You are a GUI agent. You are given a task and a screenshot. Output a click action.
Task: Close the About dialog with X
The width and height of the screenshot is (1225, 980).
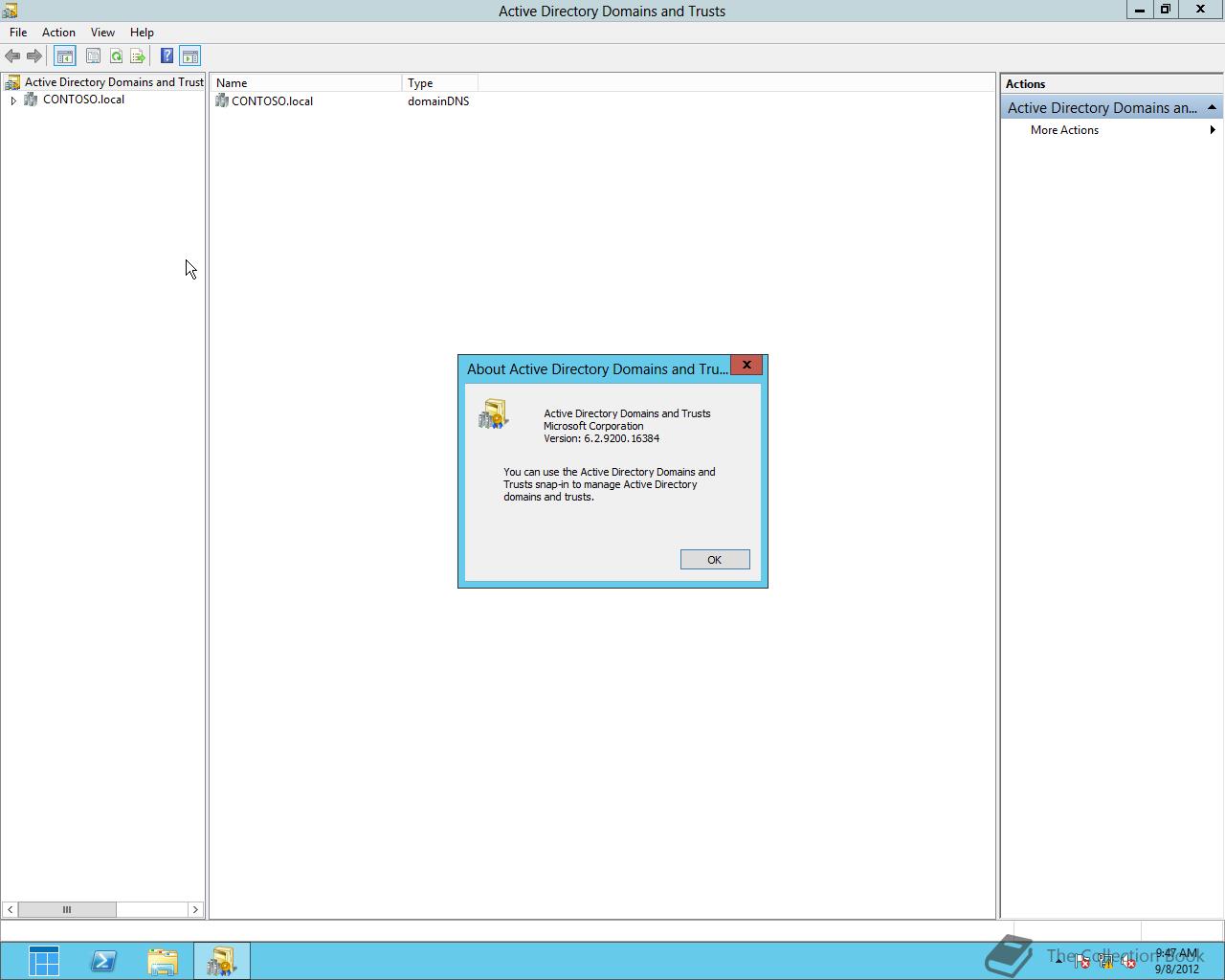[746, 366]
